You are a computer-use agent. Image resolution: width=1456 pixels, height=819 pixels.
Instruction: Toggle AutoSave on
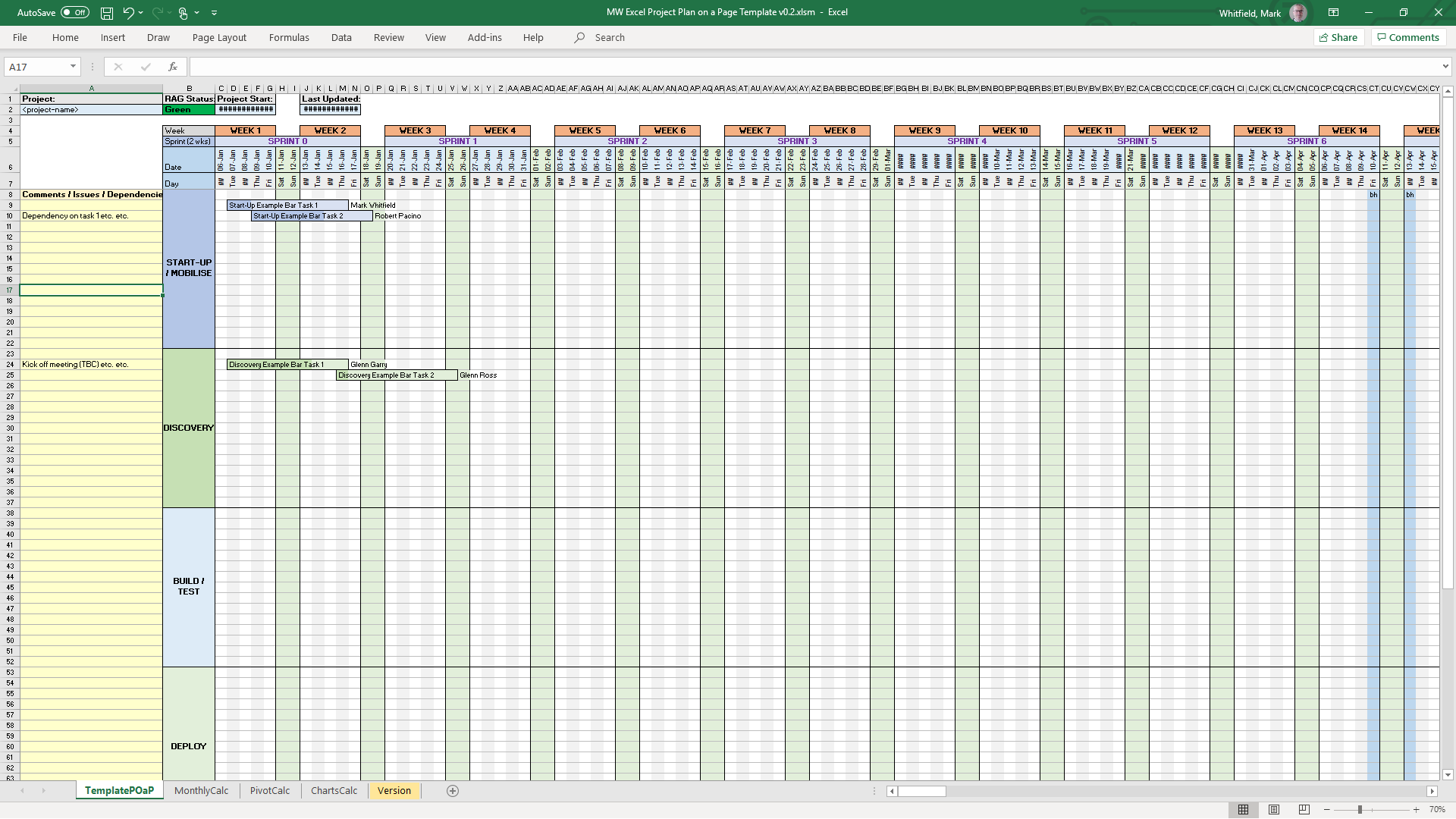[x=74, y=12]
